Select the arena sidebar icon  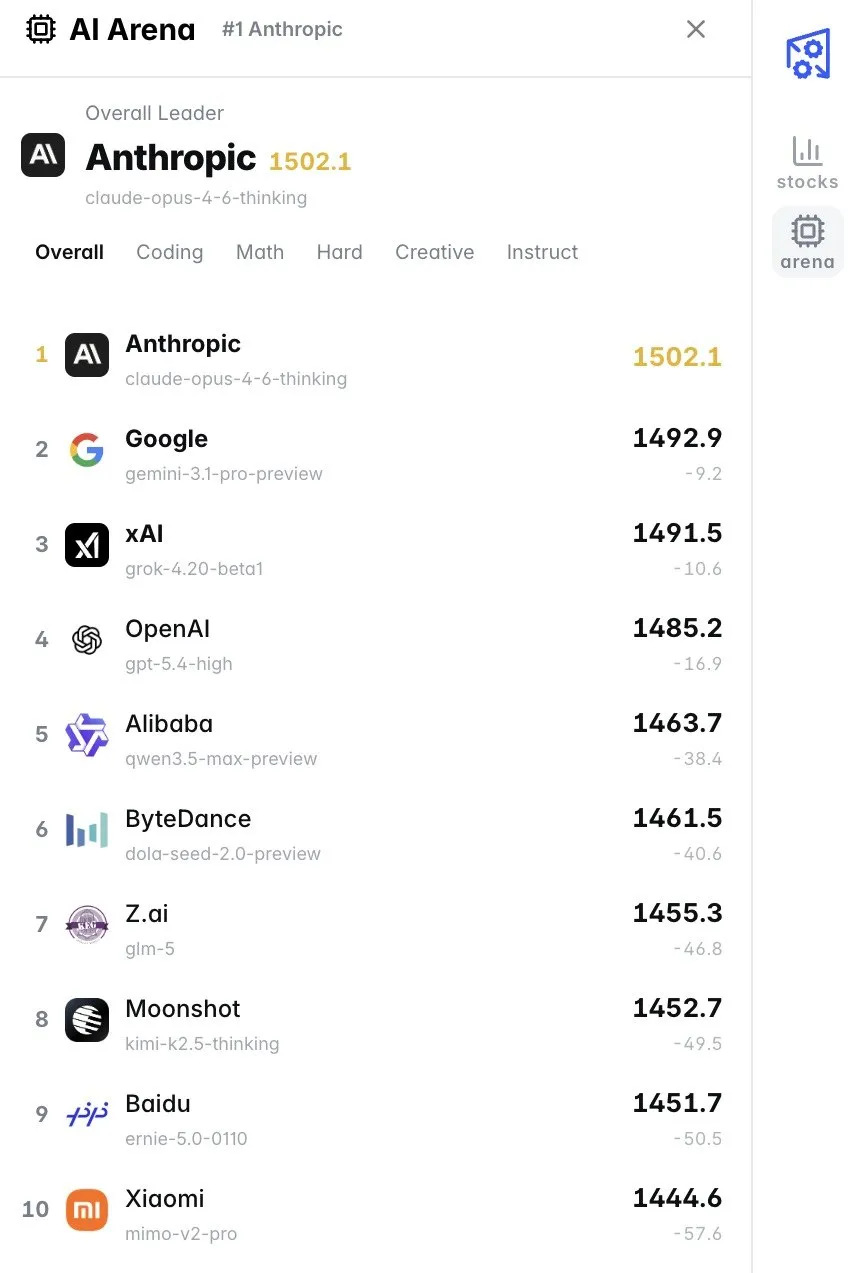click(x=807, y=242)
